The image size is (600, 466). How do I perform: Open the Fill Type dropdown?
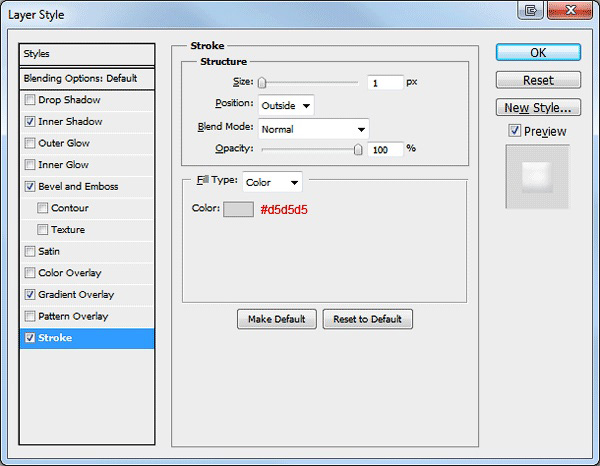point(272,182)
